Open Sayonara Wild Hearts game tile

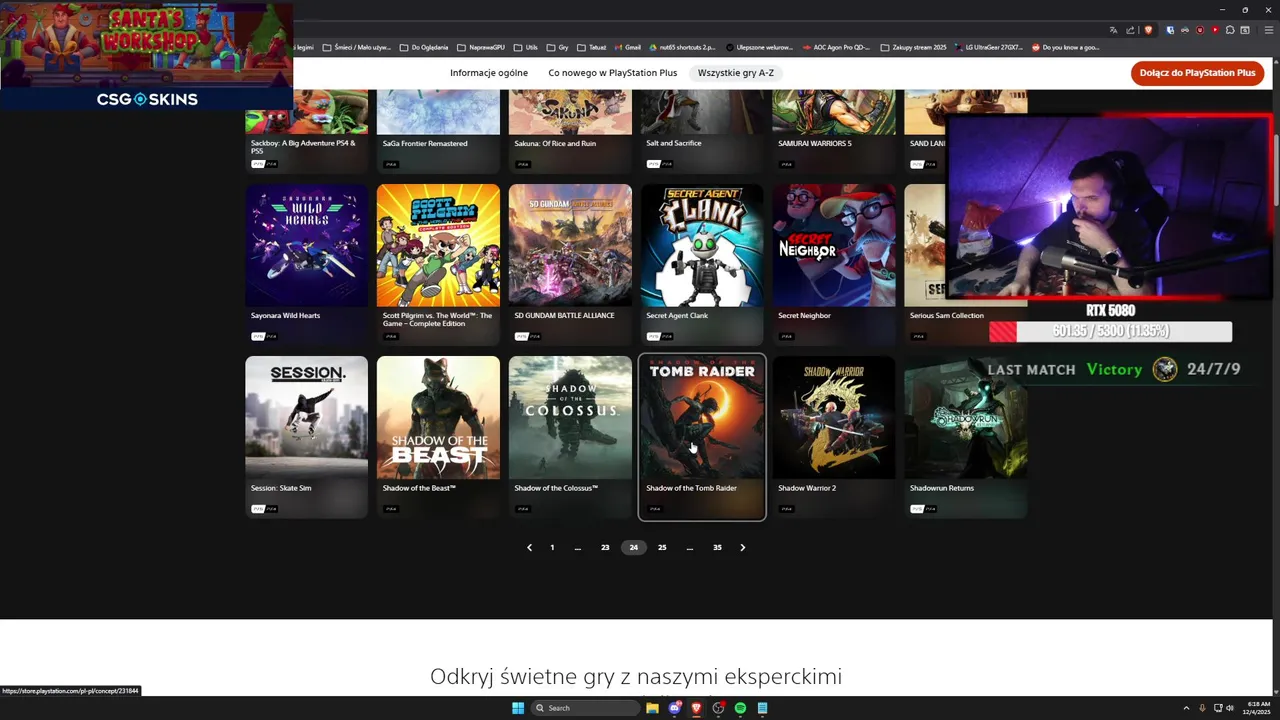306,265
